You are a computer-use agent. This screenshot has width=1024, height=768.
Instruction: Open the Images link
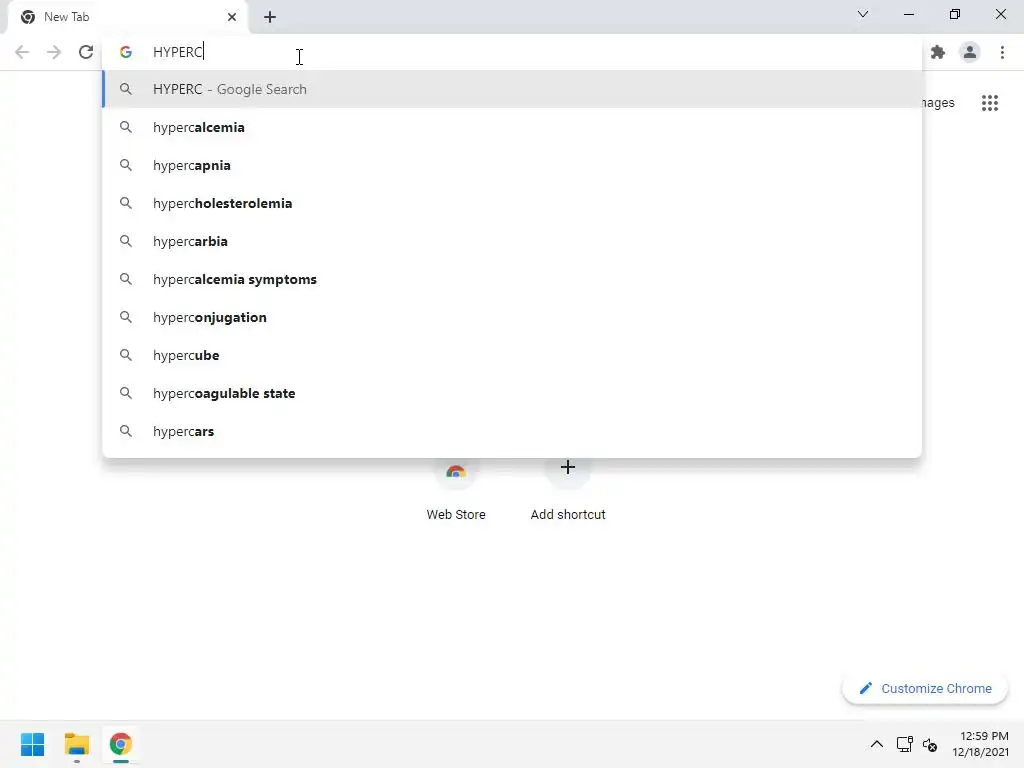(x=938, y=103)
